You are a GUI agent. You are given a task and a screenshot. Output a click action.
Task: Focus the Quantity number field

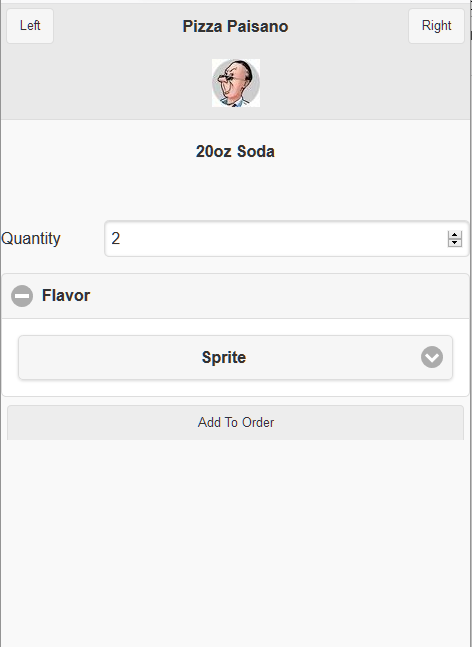pos(287,238)
